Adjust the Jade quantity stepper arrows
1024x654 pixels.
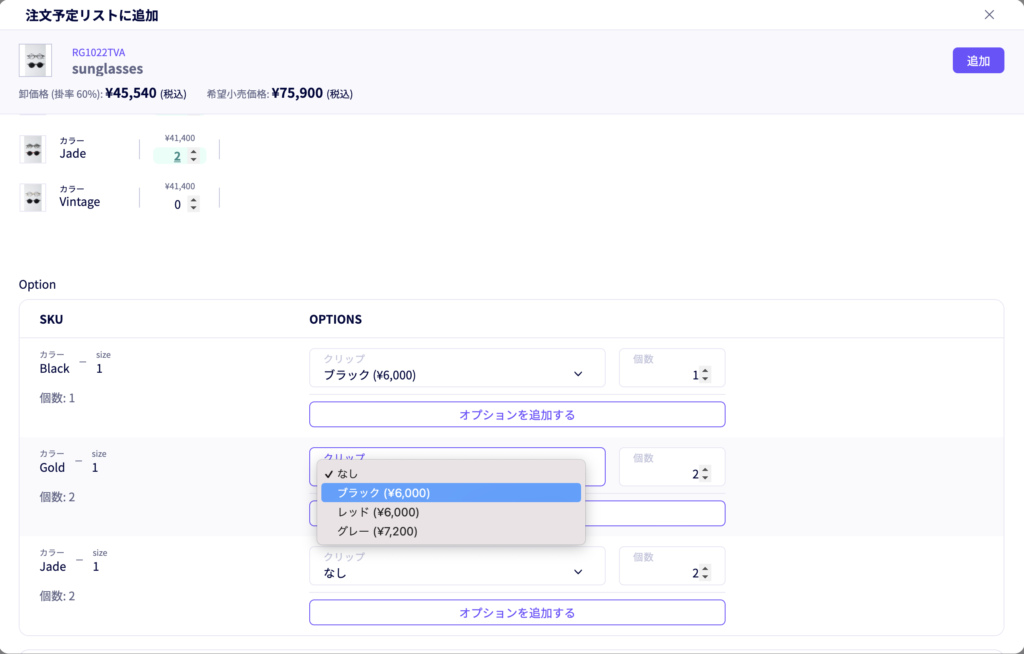193,156
